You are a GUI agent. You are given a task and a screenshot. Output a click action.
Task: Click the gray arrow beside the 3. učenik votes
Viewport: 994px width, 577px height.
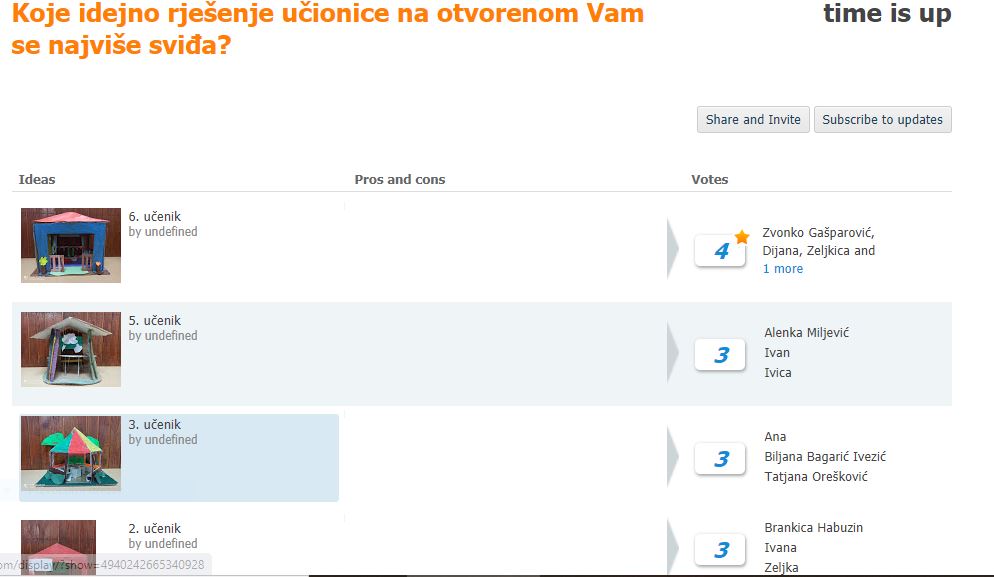pos(673,457)
